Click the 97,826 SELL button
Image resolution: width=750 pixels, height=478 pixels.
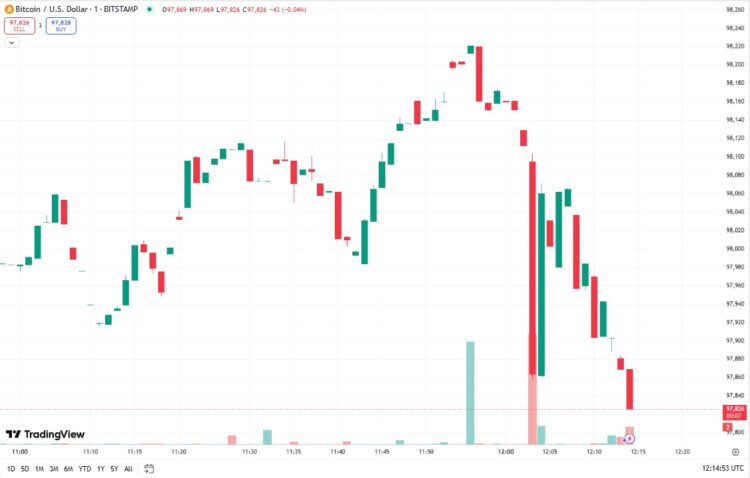point(20,25)
